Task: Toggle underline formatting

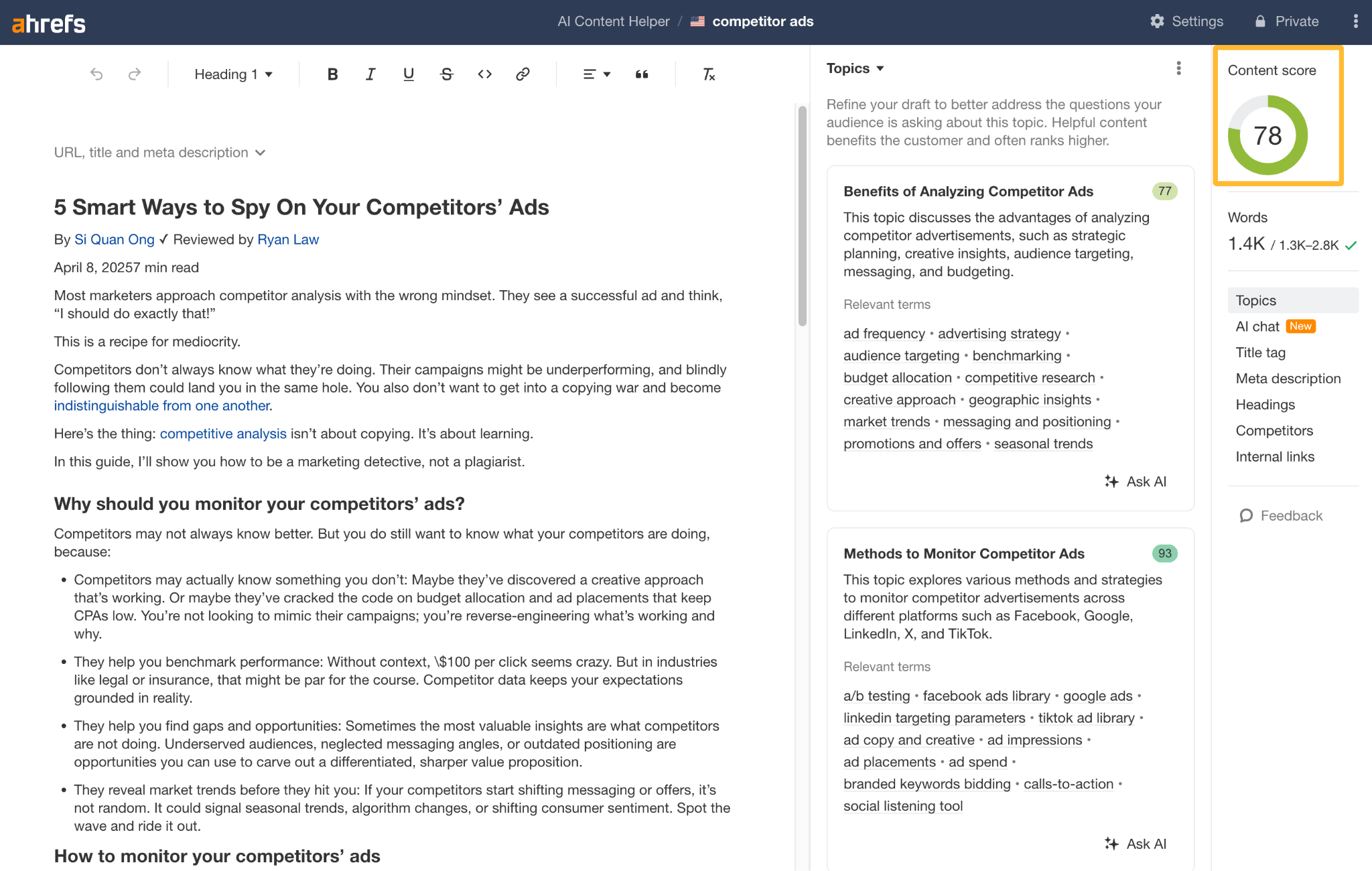Action: click(408, 74)
